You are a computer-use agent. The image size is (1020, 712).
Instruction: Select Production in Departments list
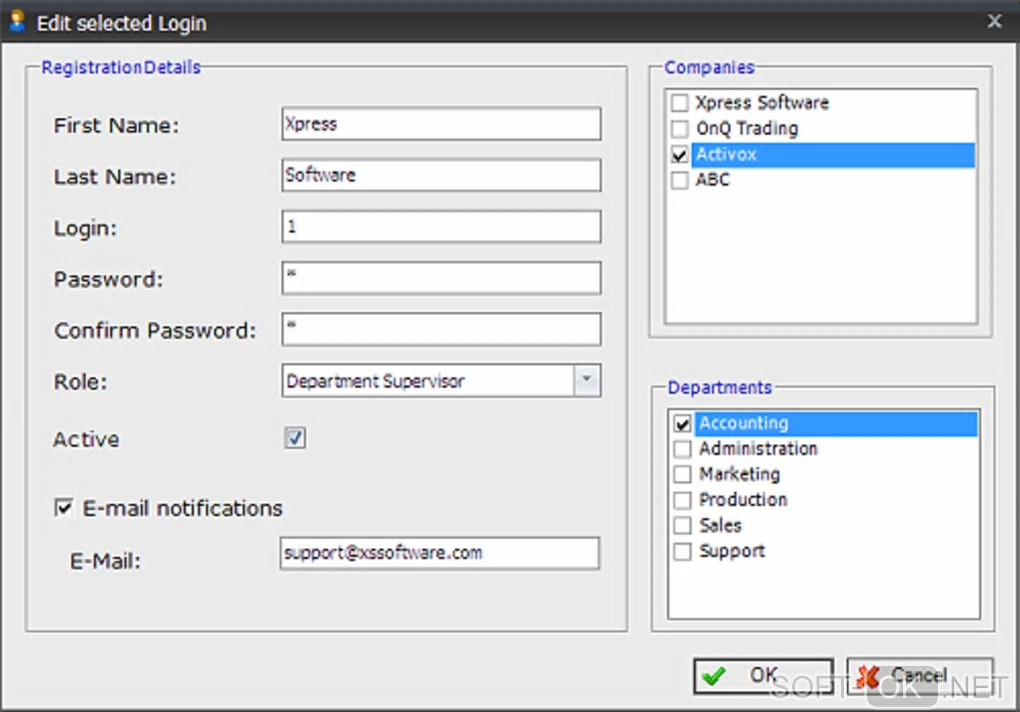click(x=743, y=500)
